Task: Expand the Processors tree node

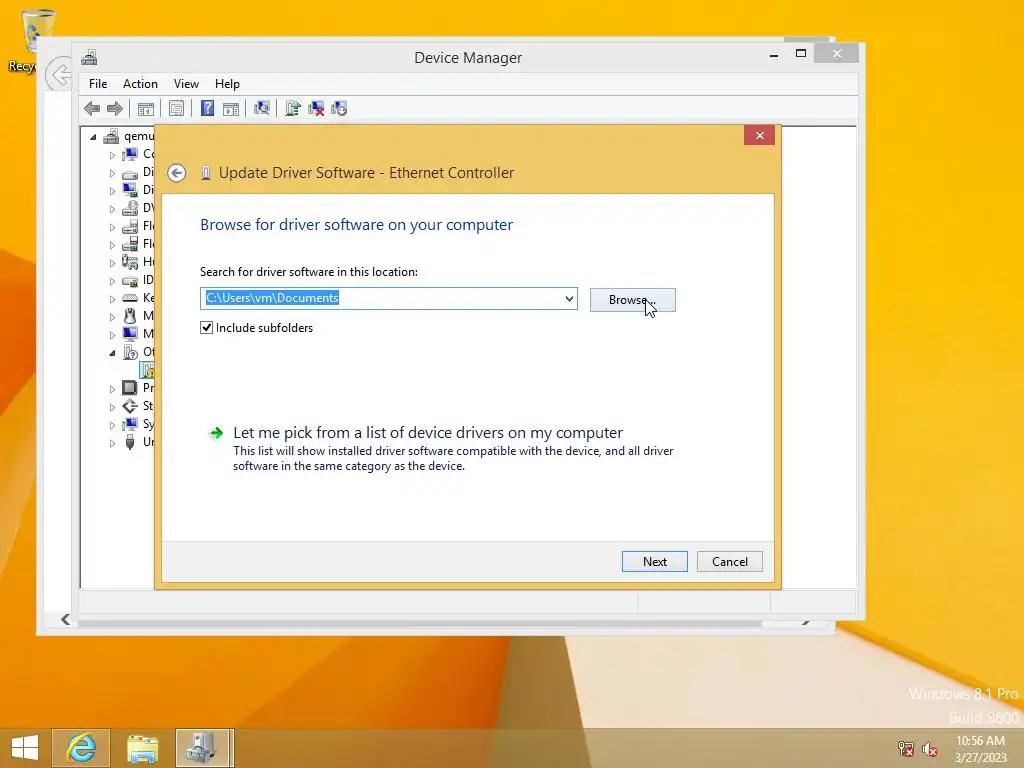Action: [112, 389]
